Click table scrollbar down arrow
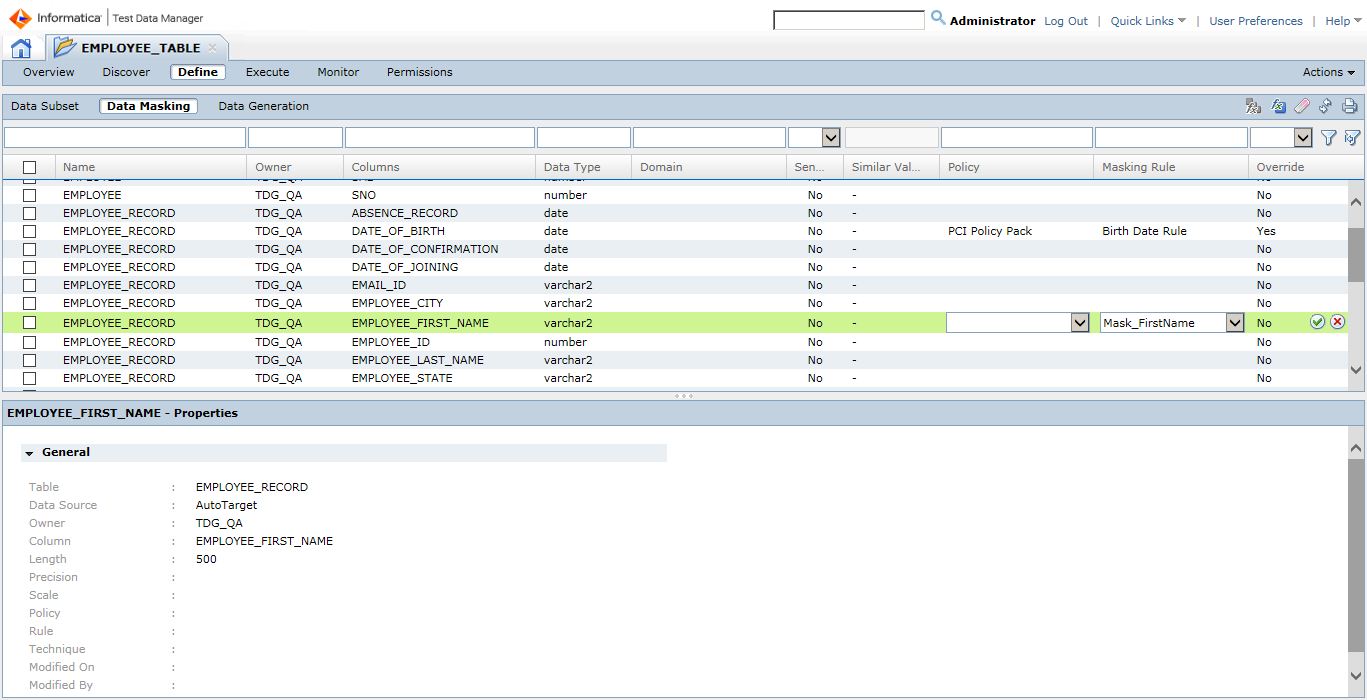Image resolution: width=1367 pixels, height=700 pixels. coord(1356,370)
